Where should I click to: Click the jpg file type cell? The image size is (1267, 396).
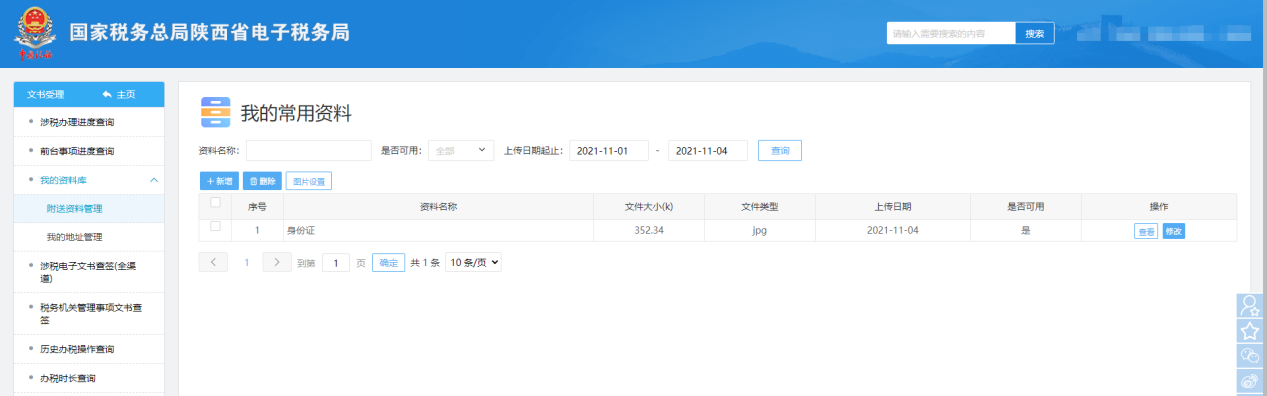point(760,230)
